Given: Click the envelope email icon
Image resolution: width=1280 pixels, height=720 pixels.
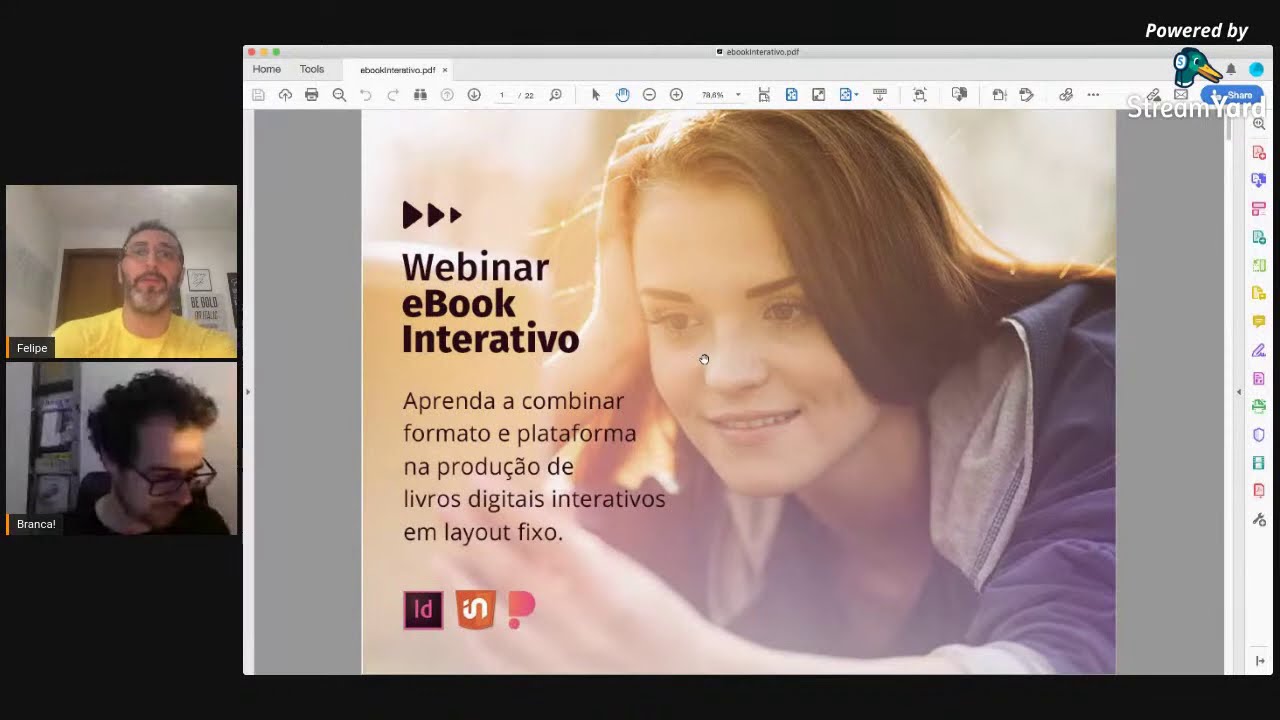Looking at the screenshot, I should point(1181,95).
